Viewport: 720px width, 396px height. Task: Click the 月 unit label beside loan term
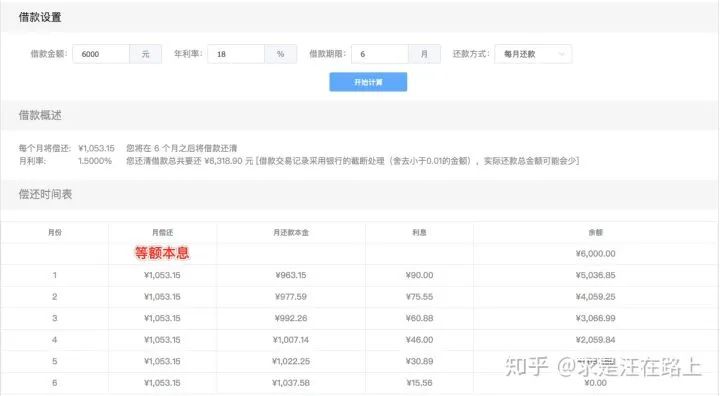pos(424,54)
